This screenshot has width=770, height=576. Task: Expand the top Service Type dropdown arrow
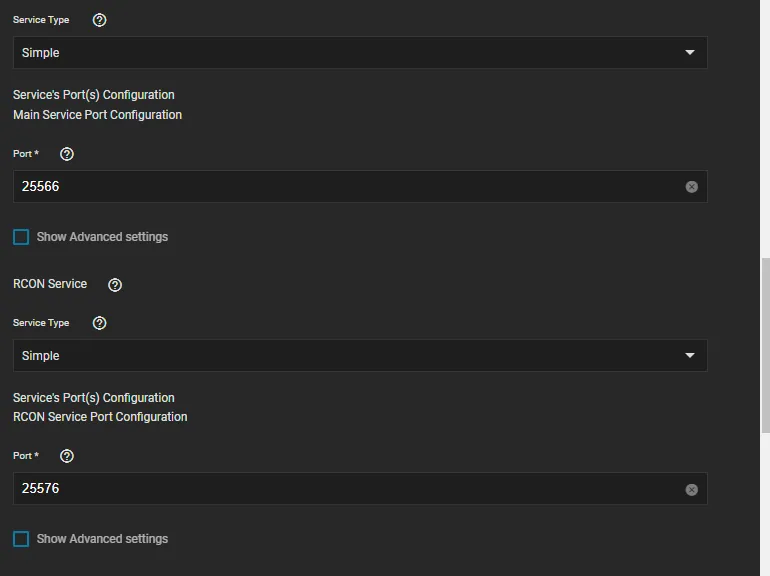pyautogui.click(x=689, y=53)
